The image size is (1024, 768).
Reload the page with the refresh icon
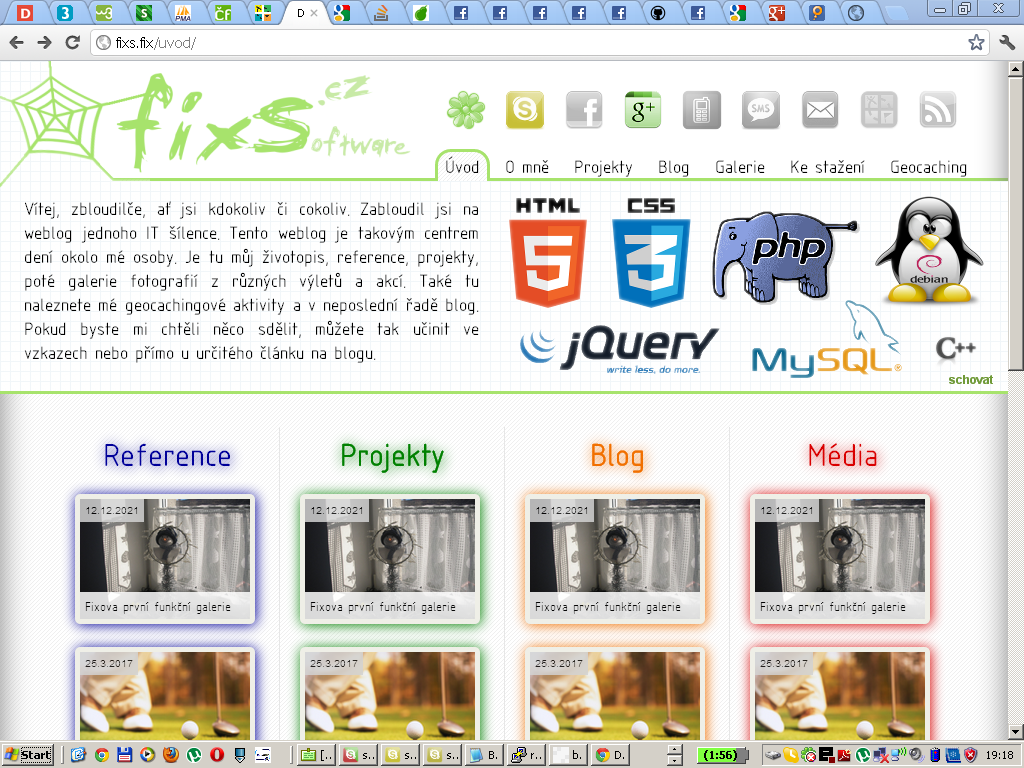(x=72, y=42)
